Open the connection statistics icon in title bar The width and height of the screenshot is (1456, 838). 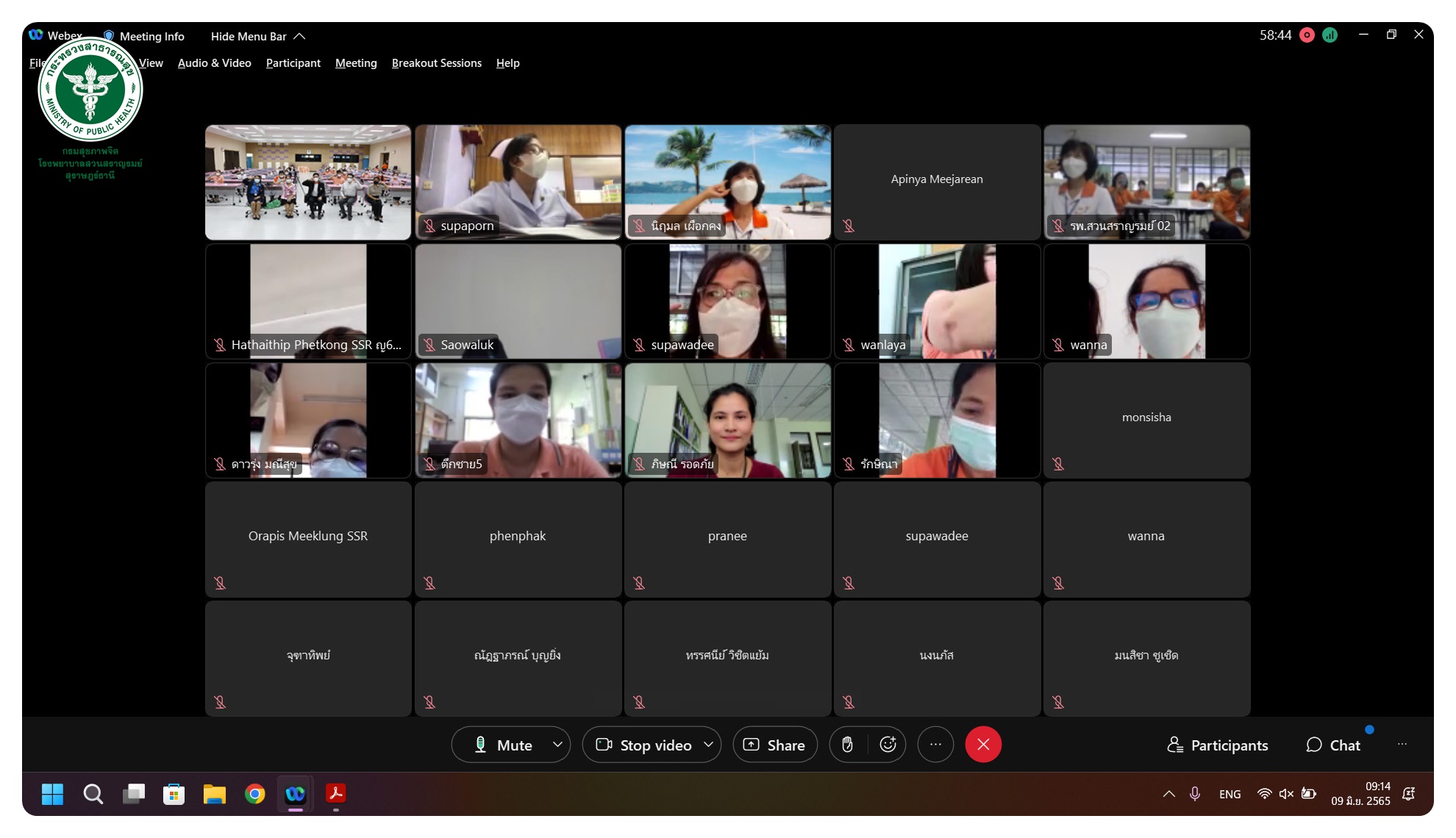[x=1330, y=35]
